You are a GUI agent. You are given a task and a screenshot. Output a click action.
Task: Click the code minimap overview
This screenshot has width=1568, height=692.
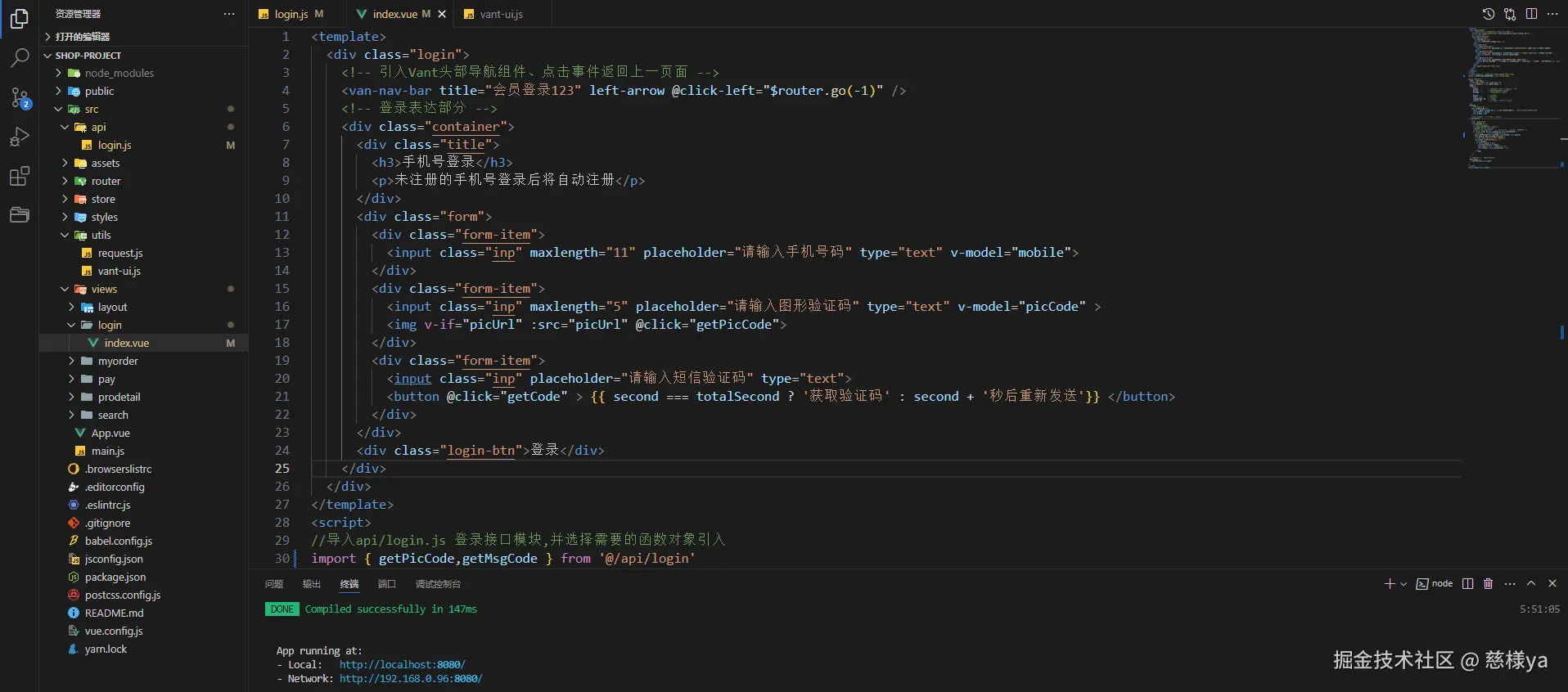[x=1512, y=98]
